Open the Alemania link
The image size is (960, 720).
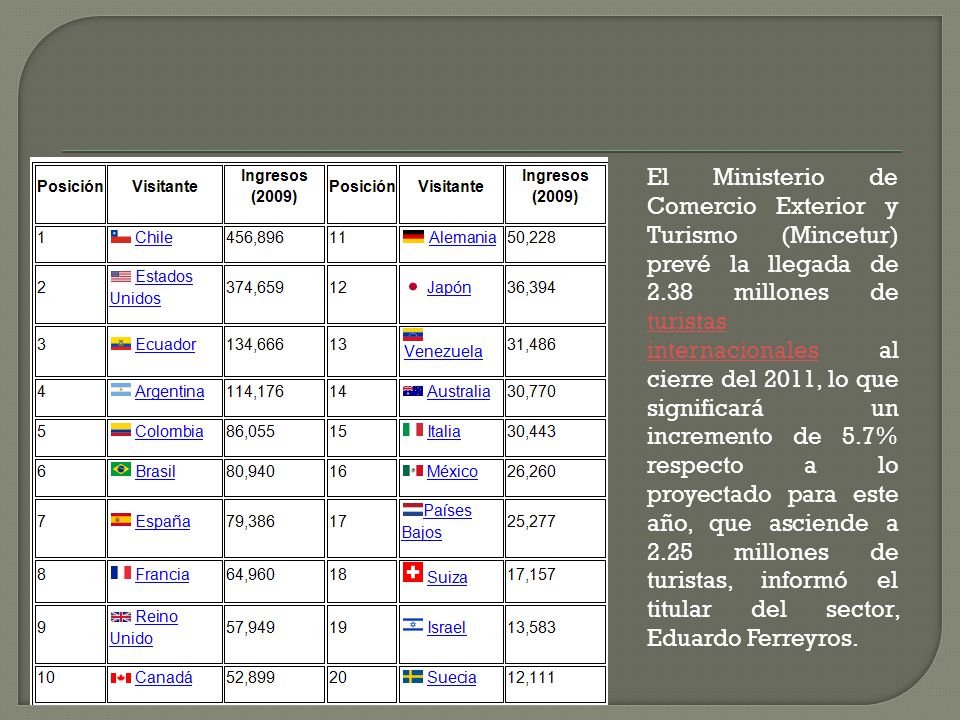click(x=462, y=238)
